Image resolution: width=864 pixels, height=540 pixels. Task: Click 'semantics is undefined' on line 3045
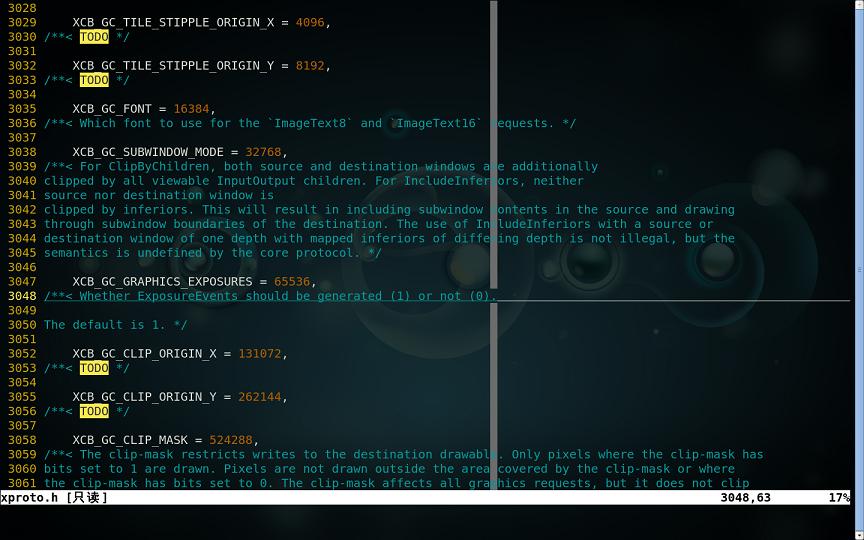(x=123, y=253)
